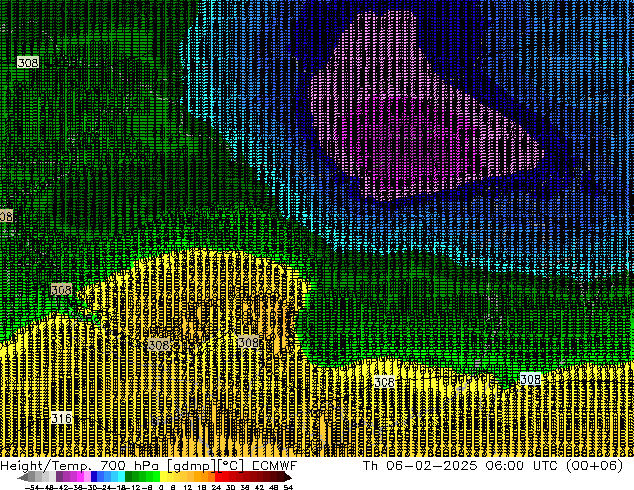Click the cyan swatch in the temperature legend
The width and height of the screenshot is (634, 490).
pyautogui.click(x=121, y=477)
